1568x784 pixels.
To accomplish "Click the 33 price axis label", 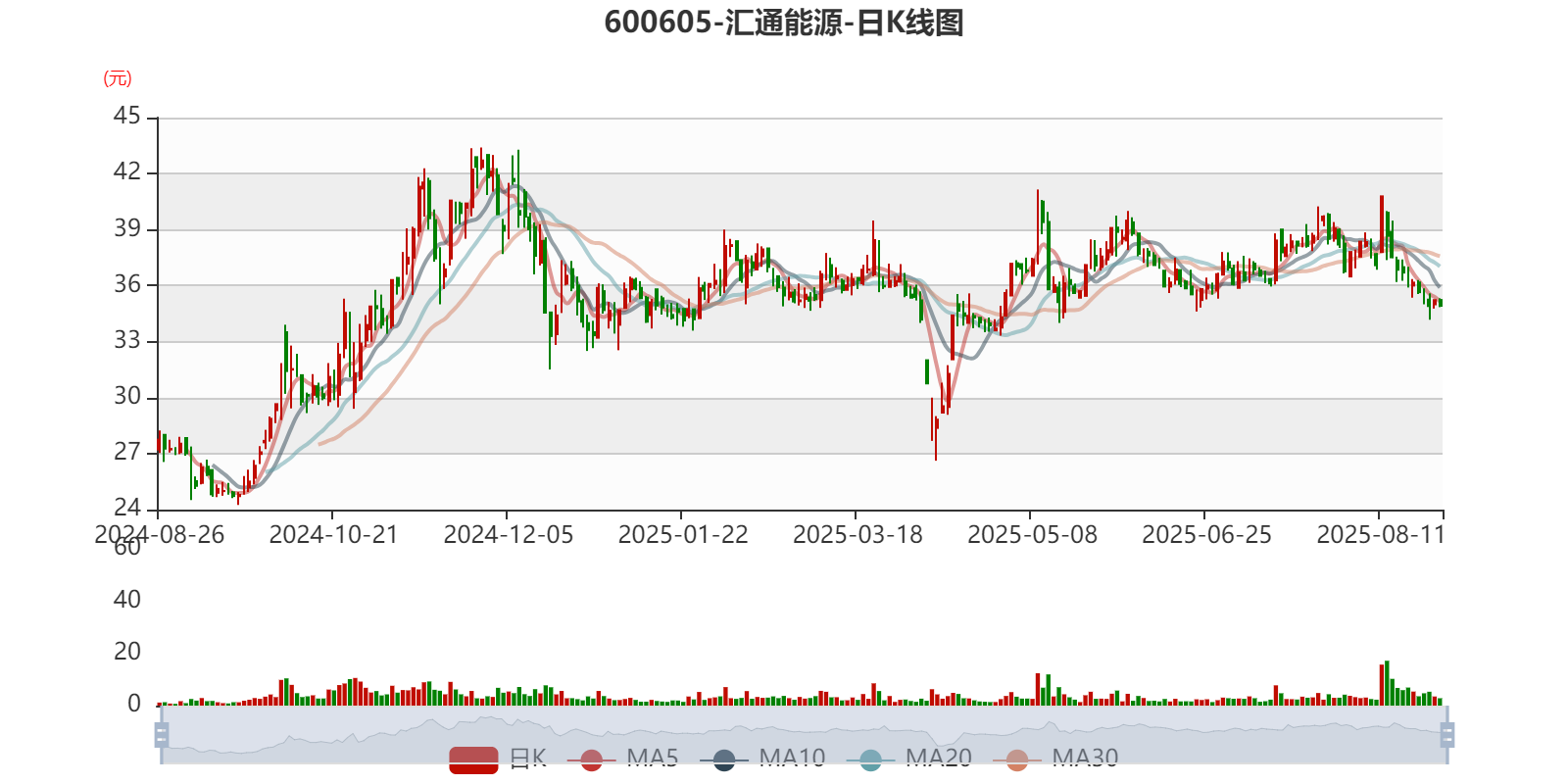I will [x=127, y=340].
